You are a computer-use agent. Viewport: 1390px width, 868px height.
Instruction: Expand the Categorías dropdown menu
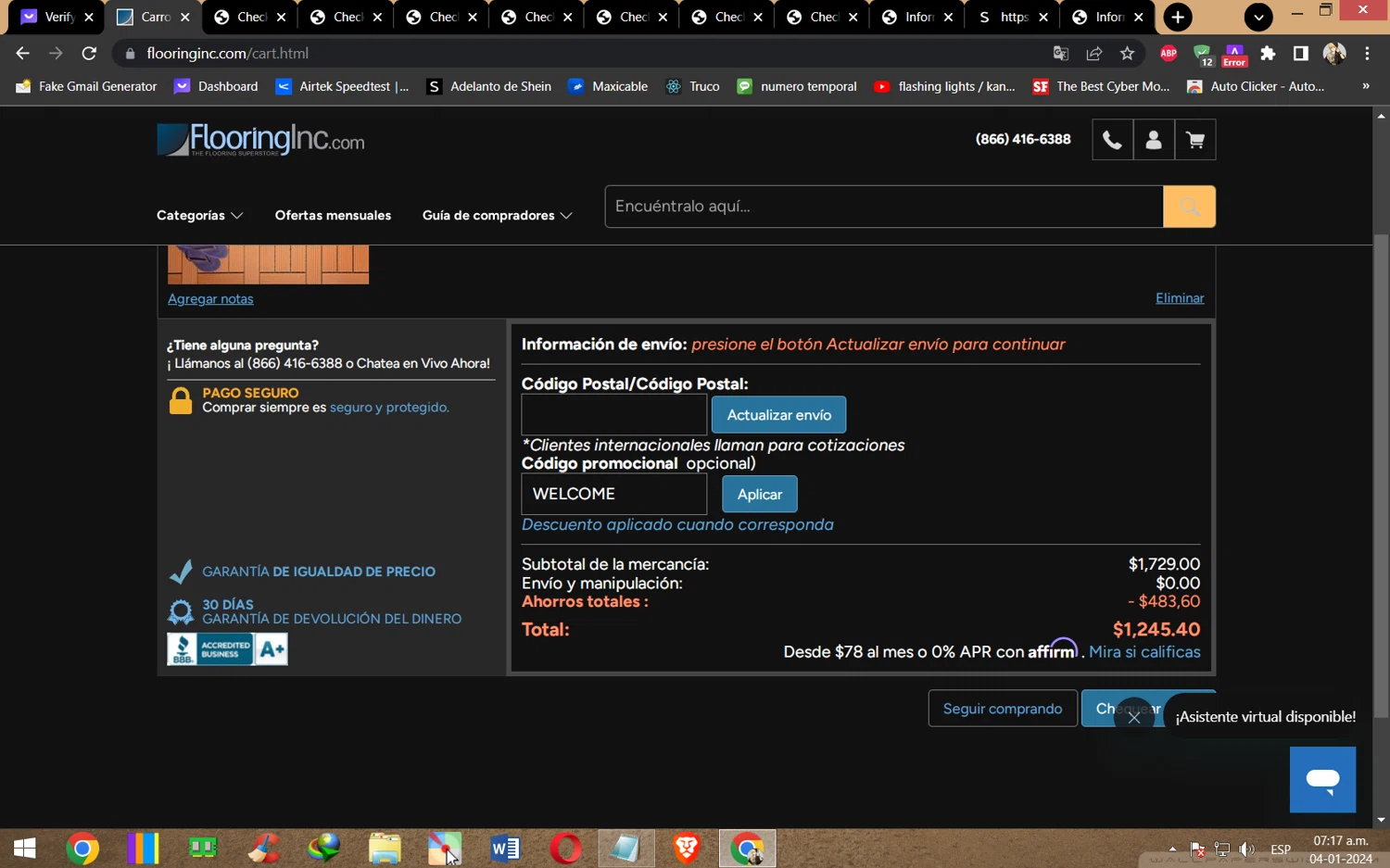pos(199,215)
